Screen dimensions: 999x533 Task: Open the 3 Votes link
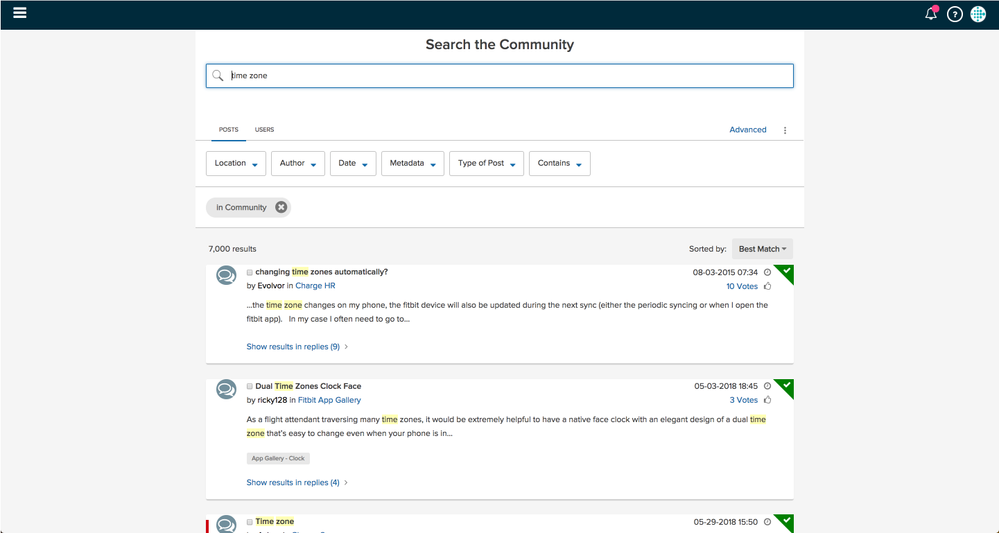[x=744, y=401]
